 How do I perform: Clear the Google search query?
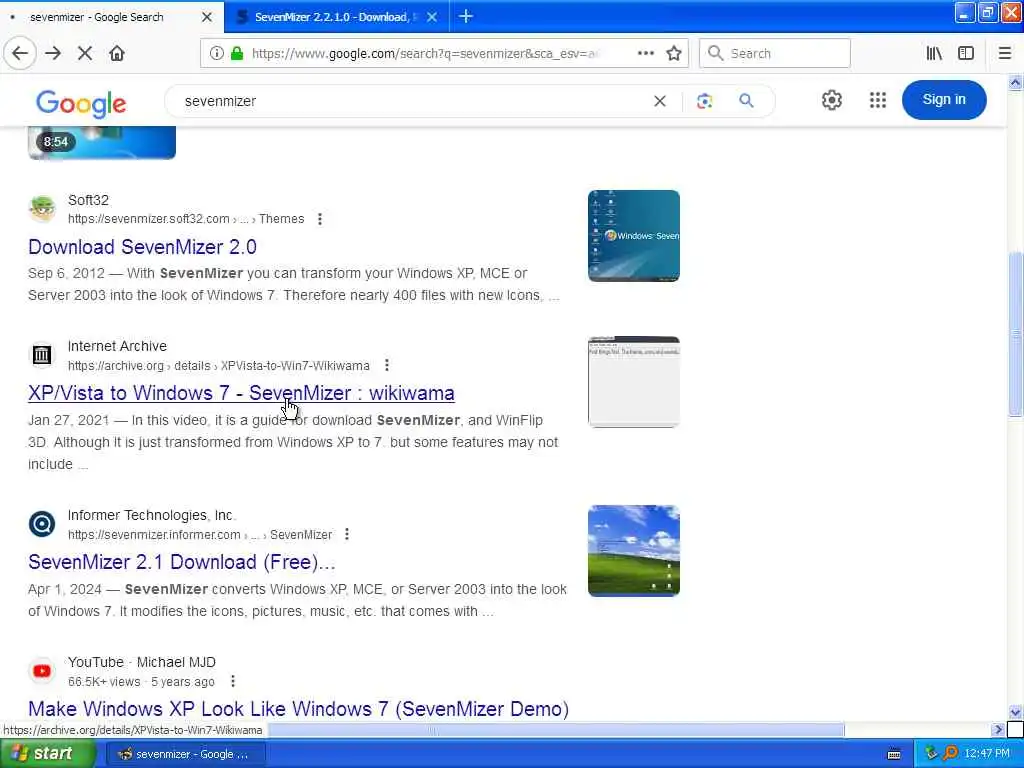click(x=660, y=101)
